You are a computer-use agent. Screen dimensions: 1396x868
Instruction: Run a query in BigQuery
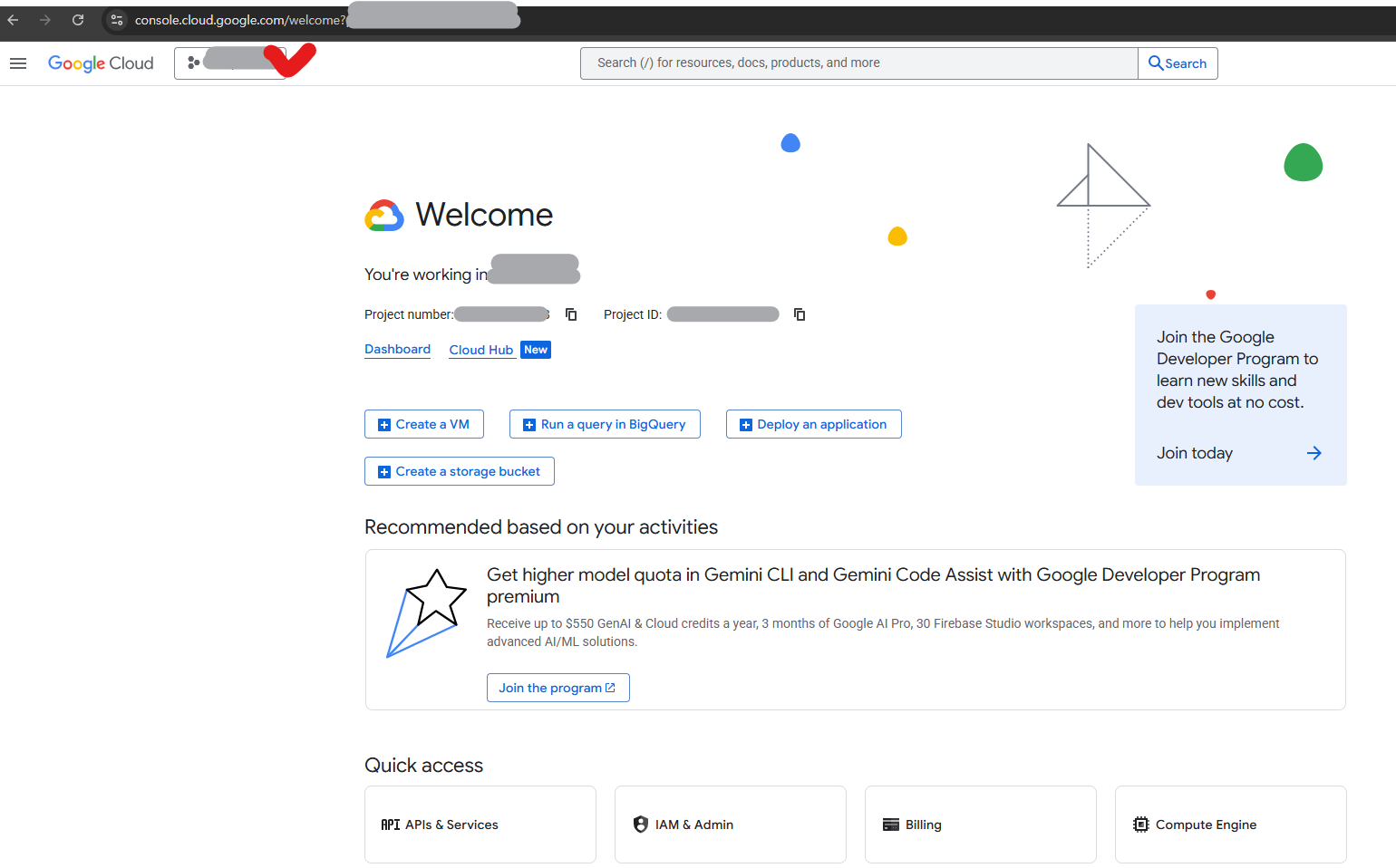[x=604, y=423]
